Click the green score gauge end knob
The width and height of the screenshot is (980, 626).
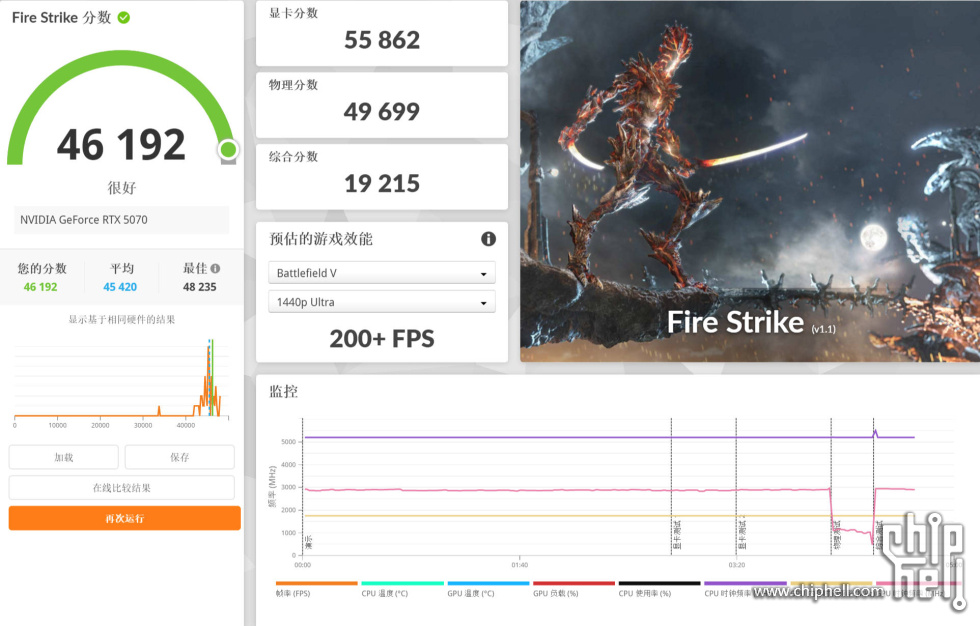point(228,149)
